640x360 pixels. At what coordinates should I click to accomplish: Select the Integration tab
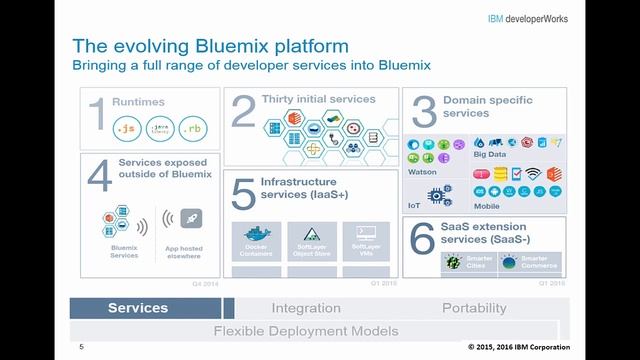coord(306,308)
